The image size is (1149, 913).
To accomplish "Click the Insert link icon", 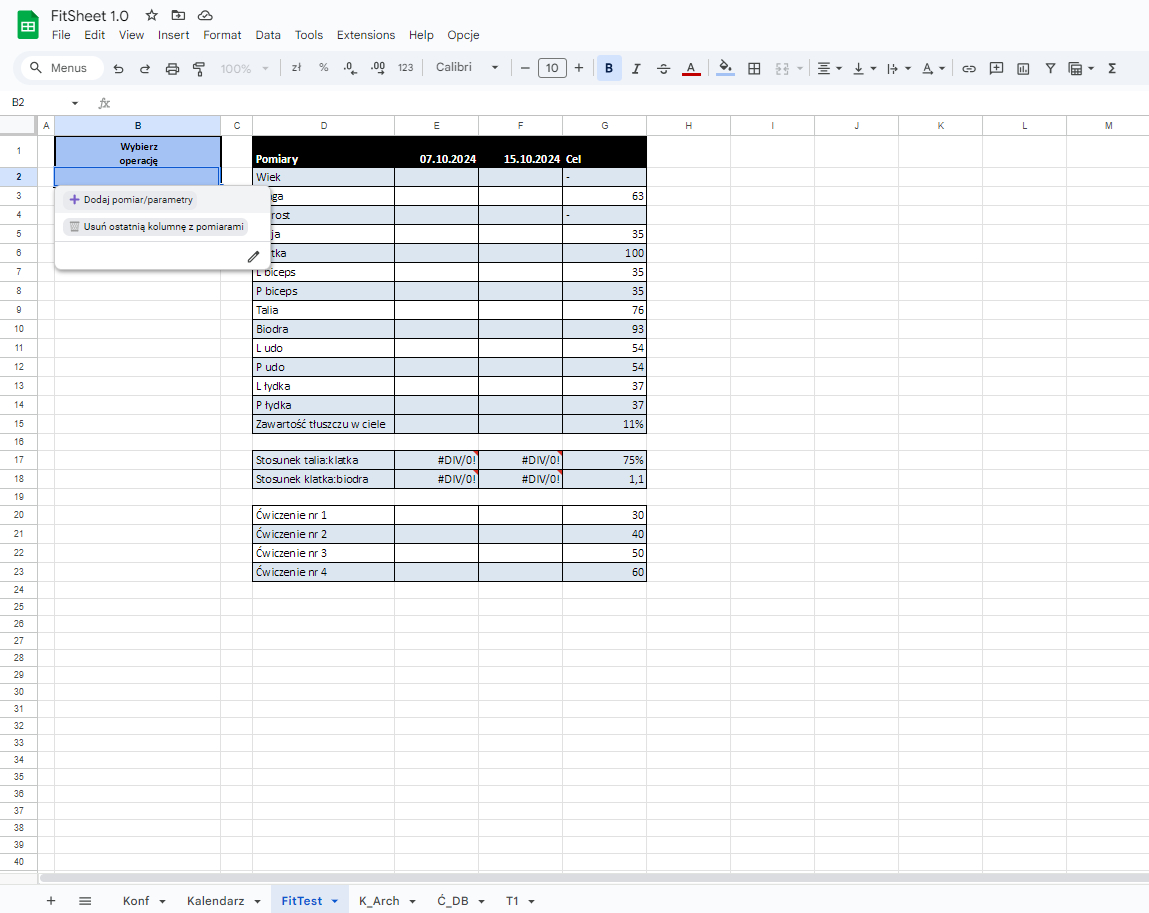I will 968,68.
